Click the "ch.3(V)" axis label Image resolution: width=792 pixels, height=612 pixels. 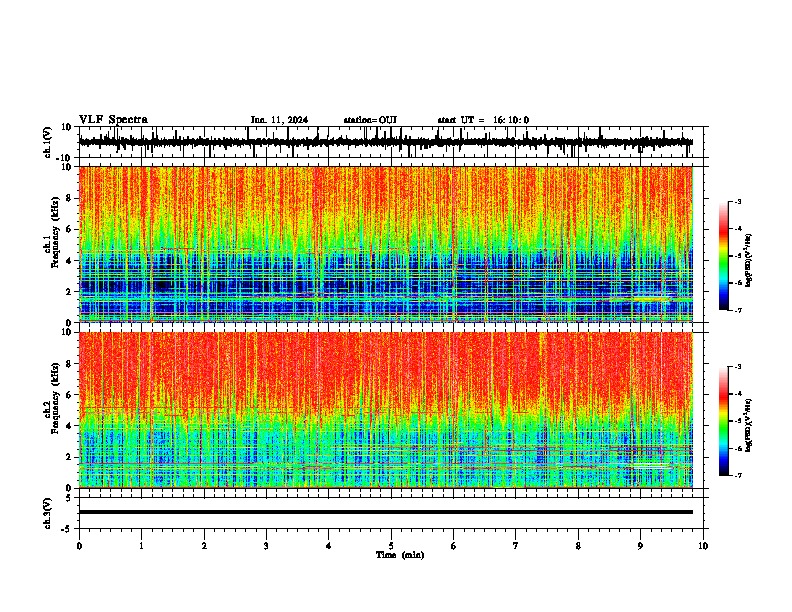click(x=48, y=513)
